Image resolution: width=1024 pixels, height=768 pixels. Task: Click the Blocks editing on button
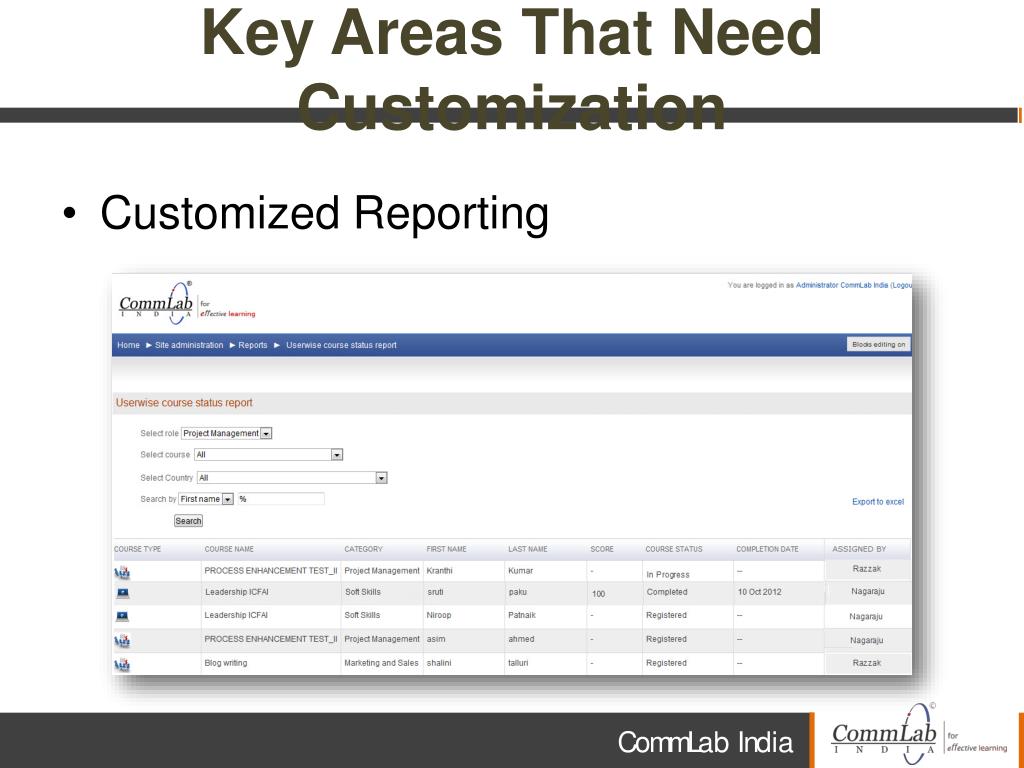[878, 344]
